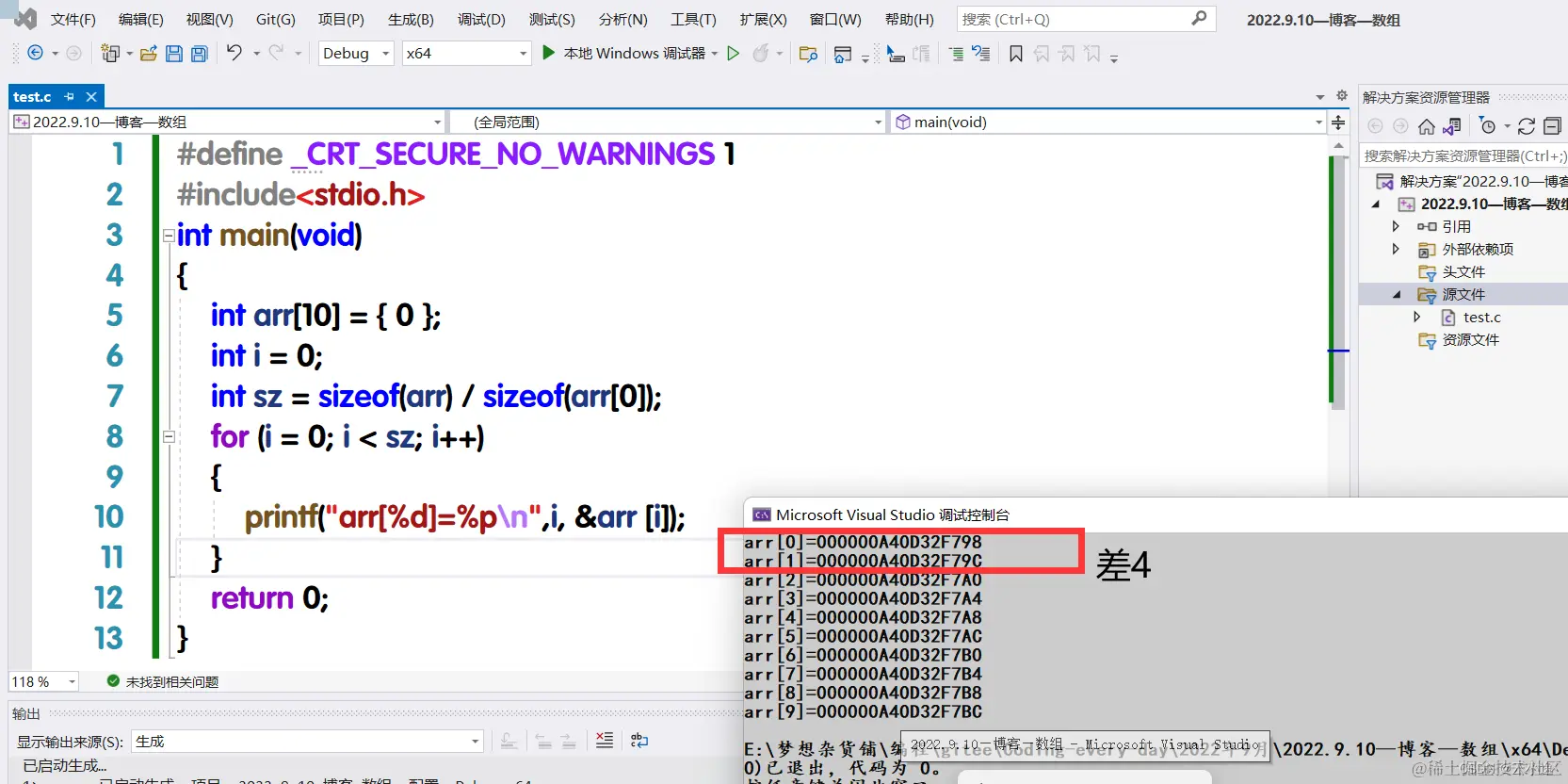
Task: Clear all output with the red X icon
Action: pos(605,741)
